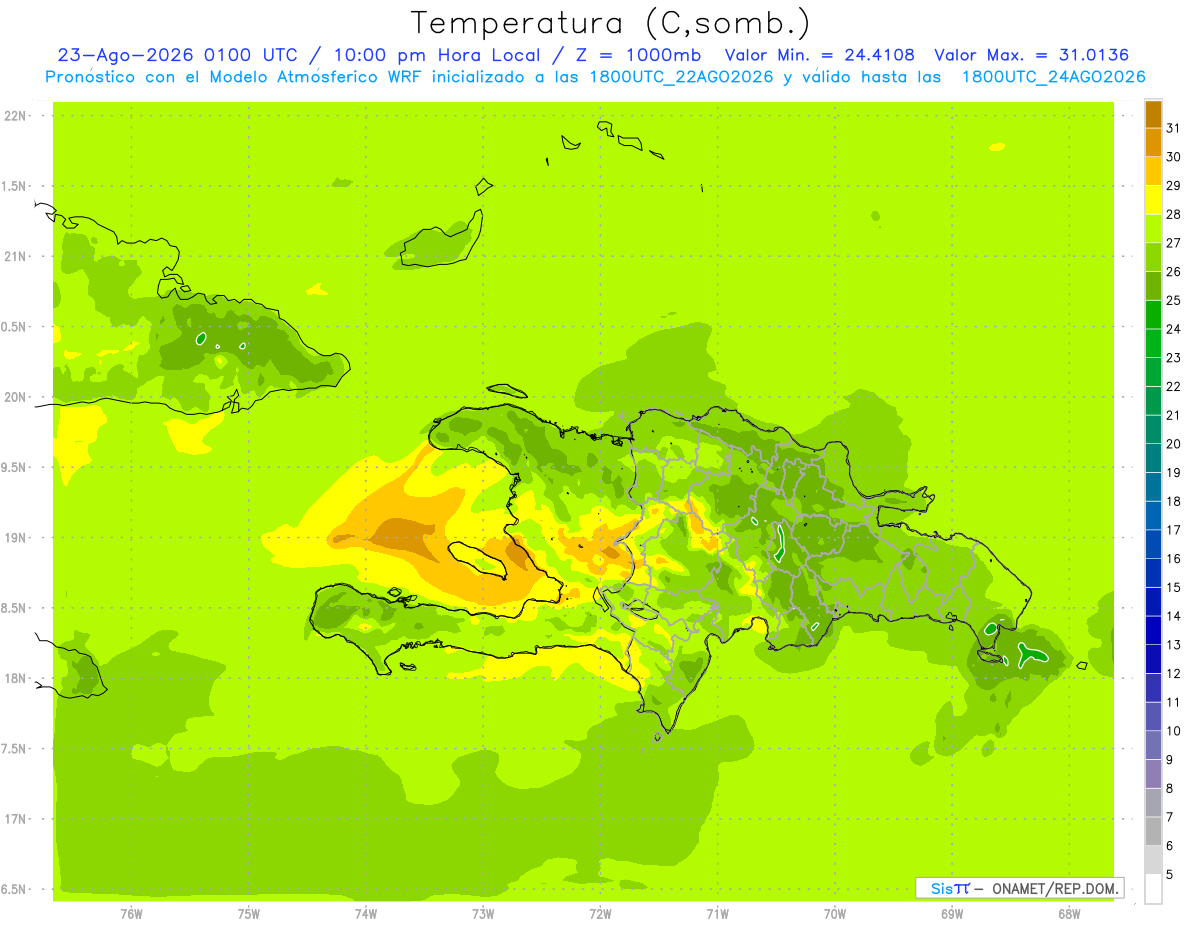Click the legend scale number "31"
The height and width of the screenshot is (927, 1200).
click(x=1174, y=128)
